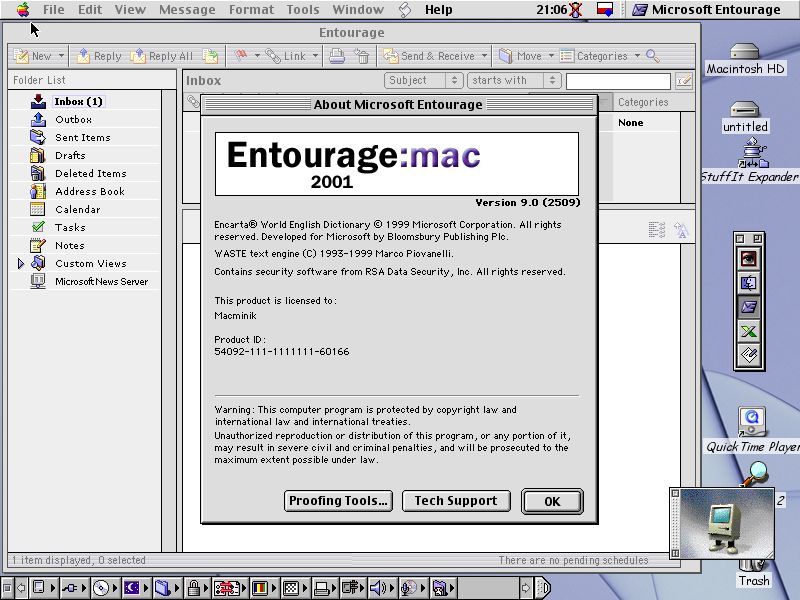Open the New button dropdown arrow
800x600 pixels.
61,55
